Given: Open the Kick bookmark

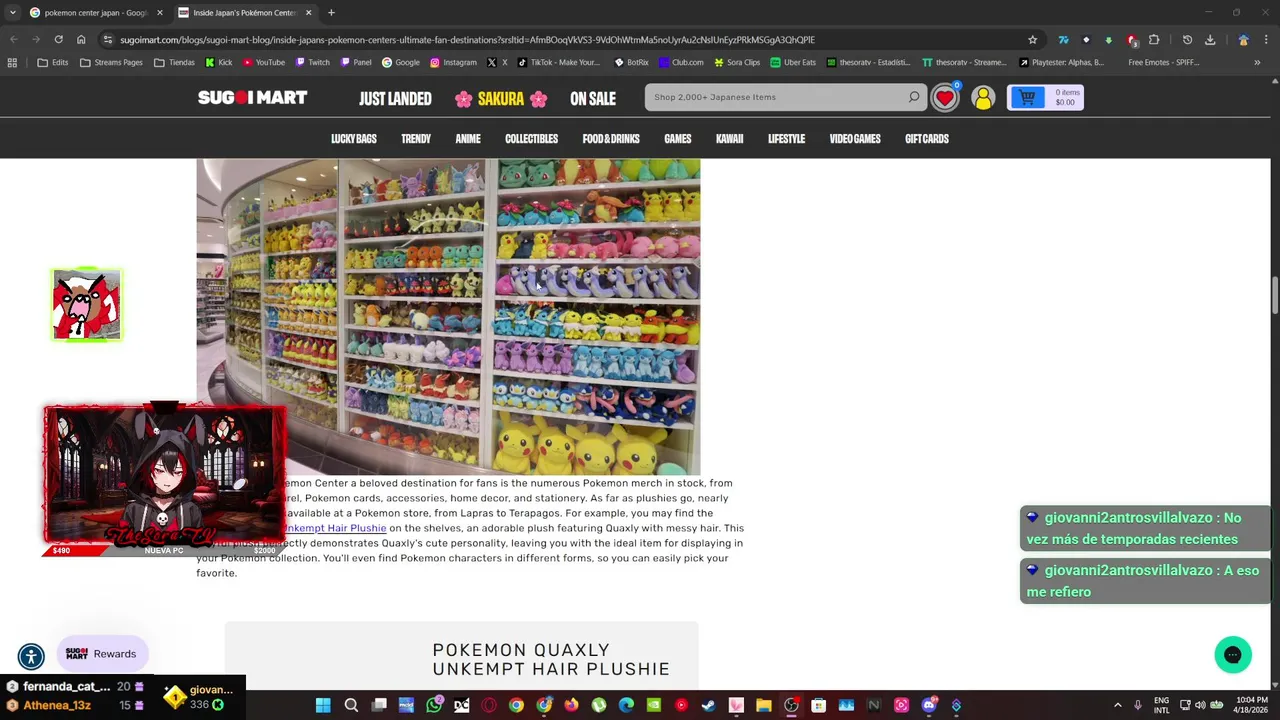Looking at the screenshot, I should (218, 62).
